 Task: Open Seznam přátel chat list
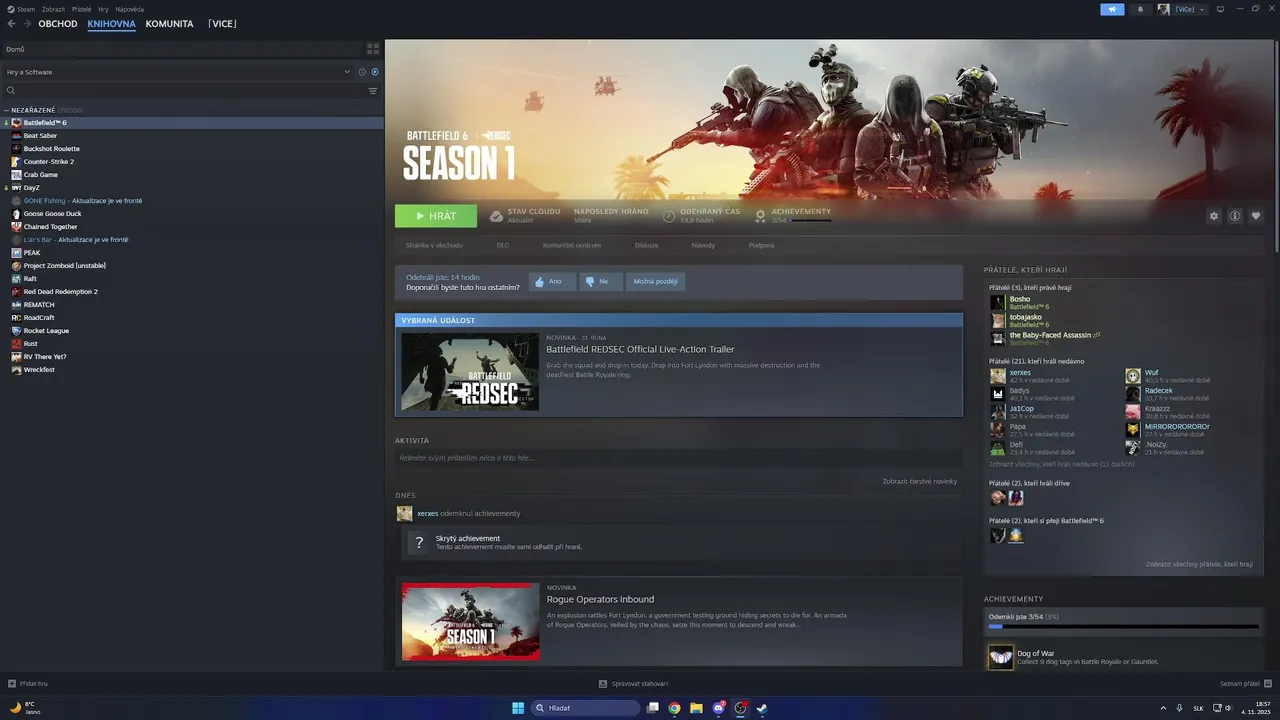click(1245, 684)
